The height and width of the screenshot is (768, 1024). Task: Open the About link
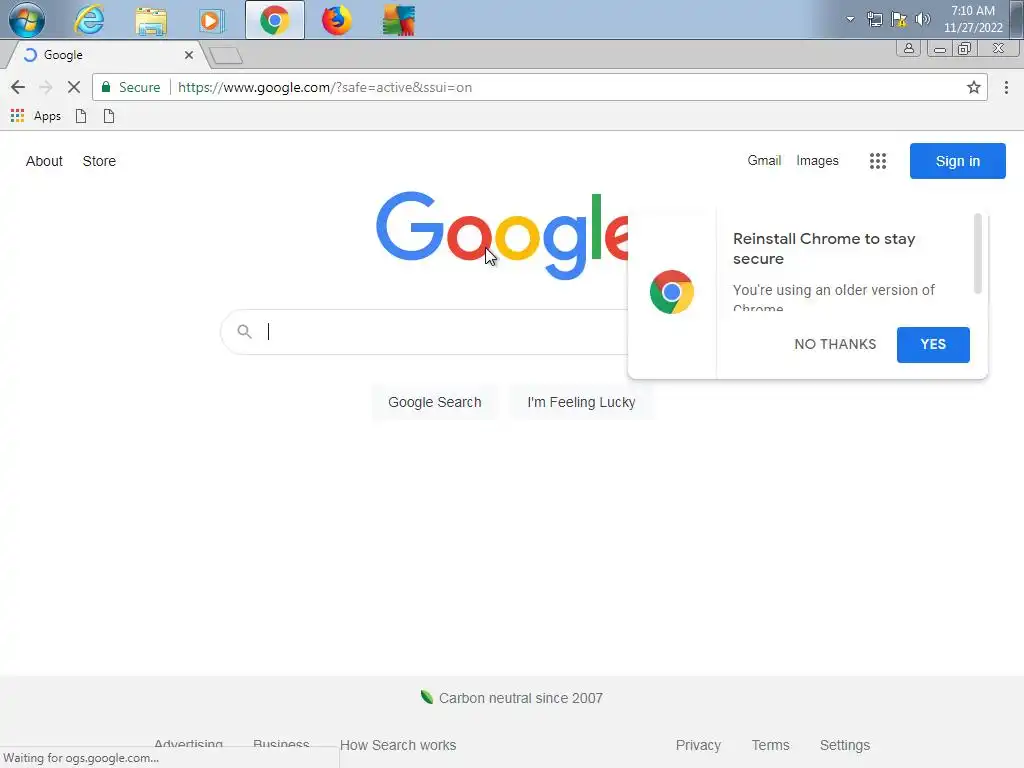coord(44,161)
